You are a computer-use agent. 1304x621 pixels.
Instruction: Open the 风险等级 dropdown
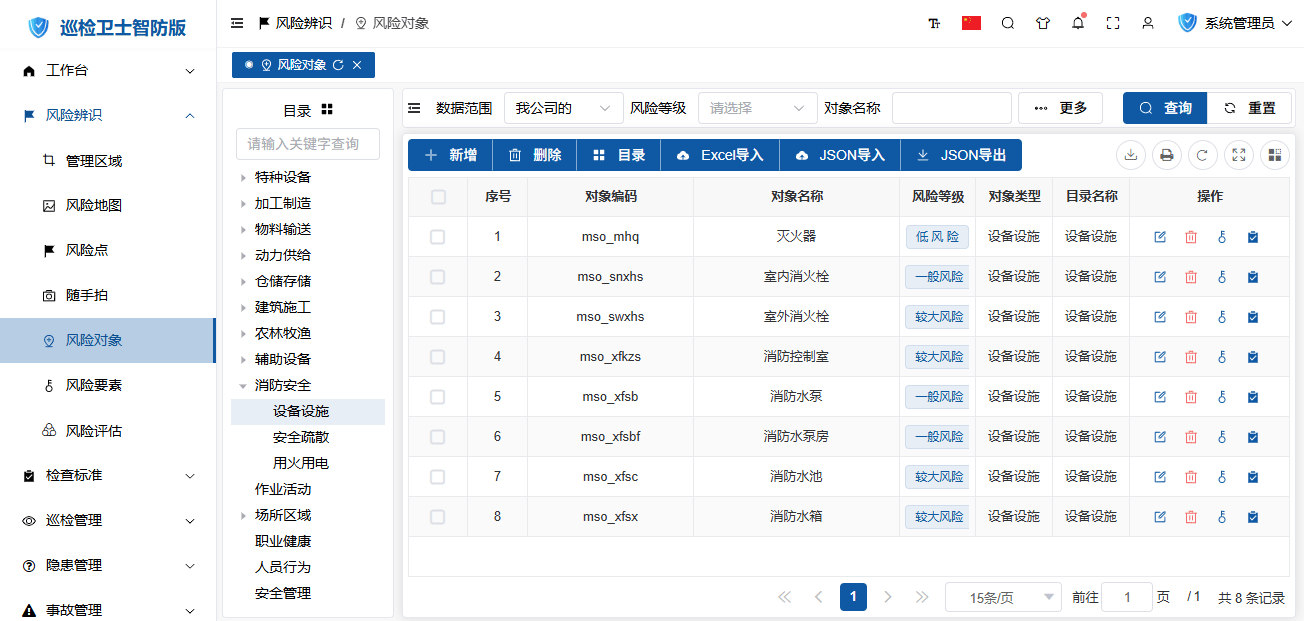tap(758, 108)
